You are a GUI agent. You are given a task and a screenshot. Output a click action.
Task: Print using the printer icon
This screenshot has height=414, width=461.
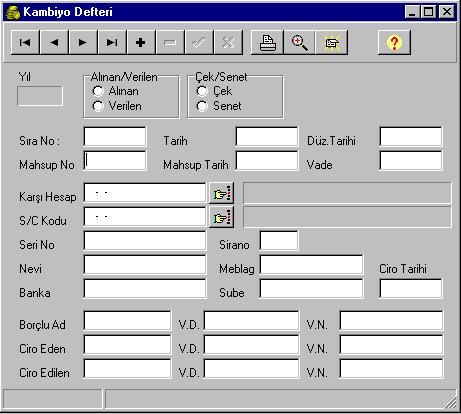tap(267, 42)
